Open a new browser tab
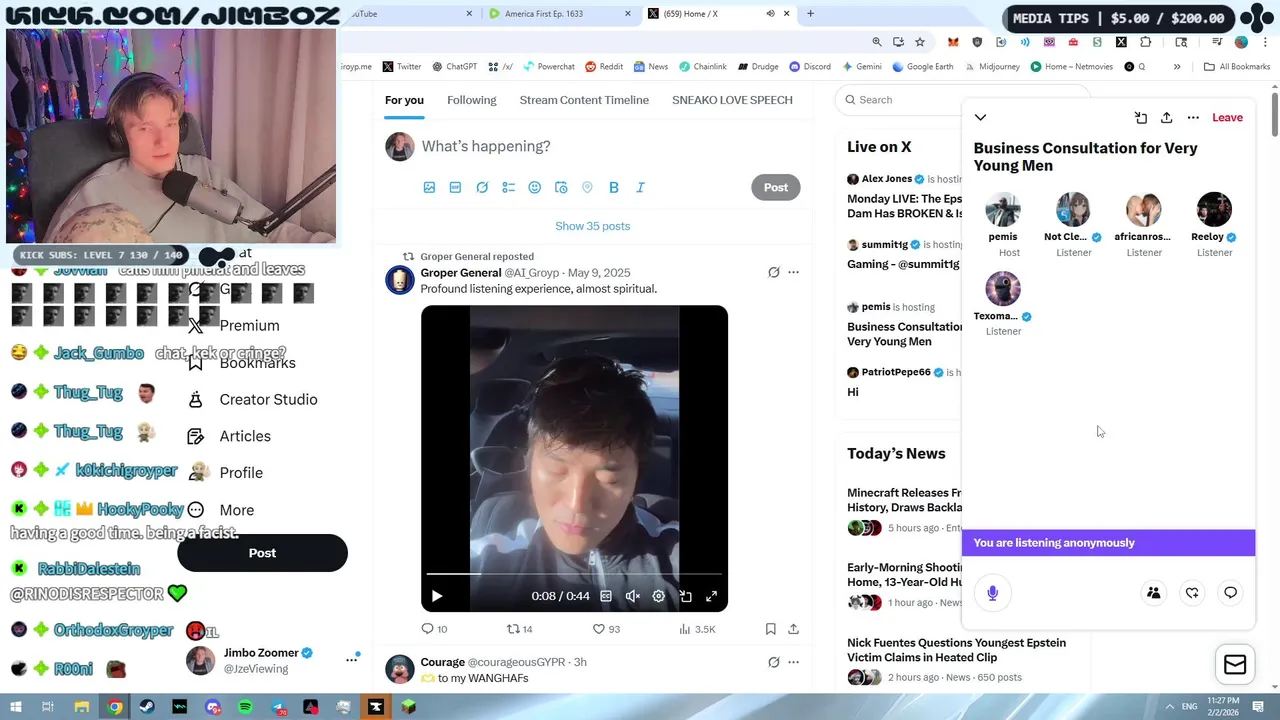This screenshot has height=720, width=1280. point(810,14)
